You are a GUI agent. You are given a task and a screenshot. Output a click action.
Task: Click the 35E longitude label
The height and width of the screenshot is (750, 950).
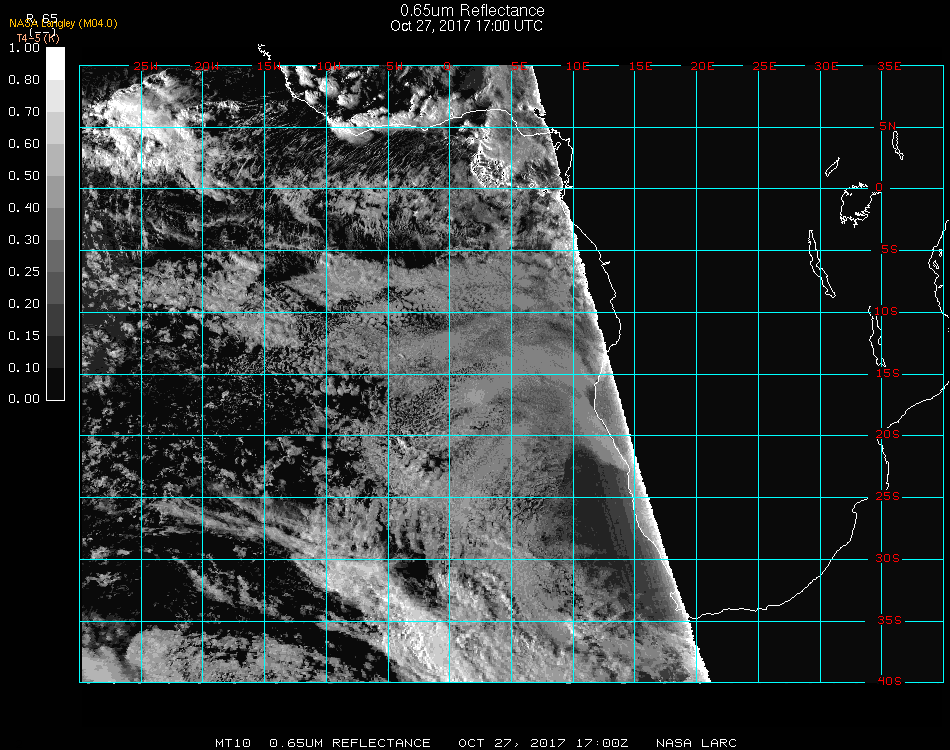(889, 66)
